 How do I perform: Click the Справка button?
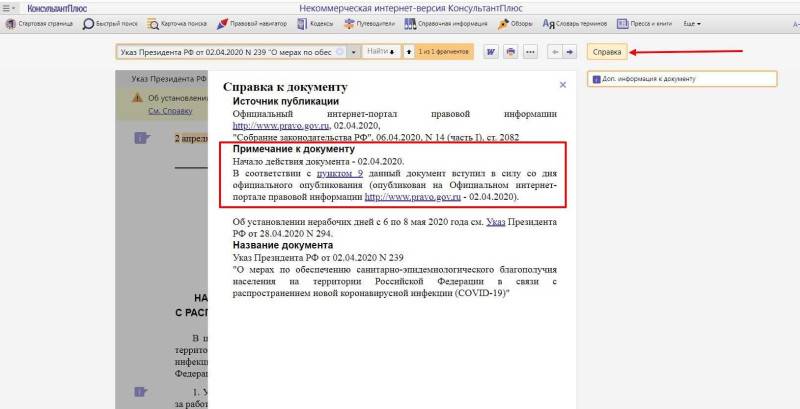pos(606,51)
